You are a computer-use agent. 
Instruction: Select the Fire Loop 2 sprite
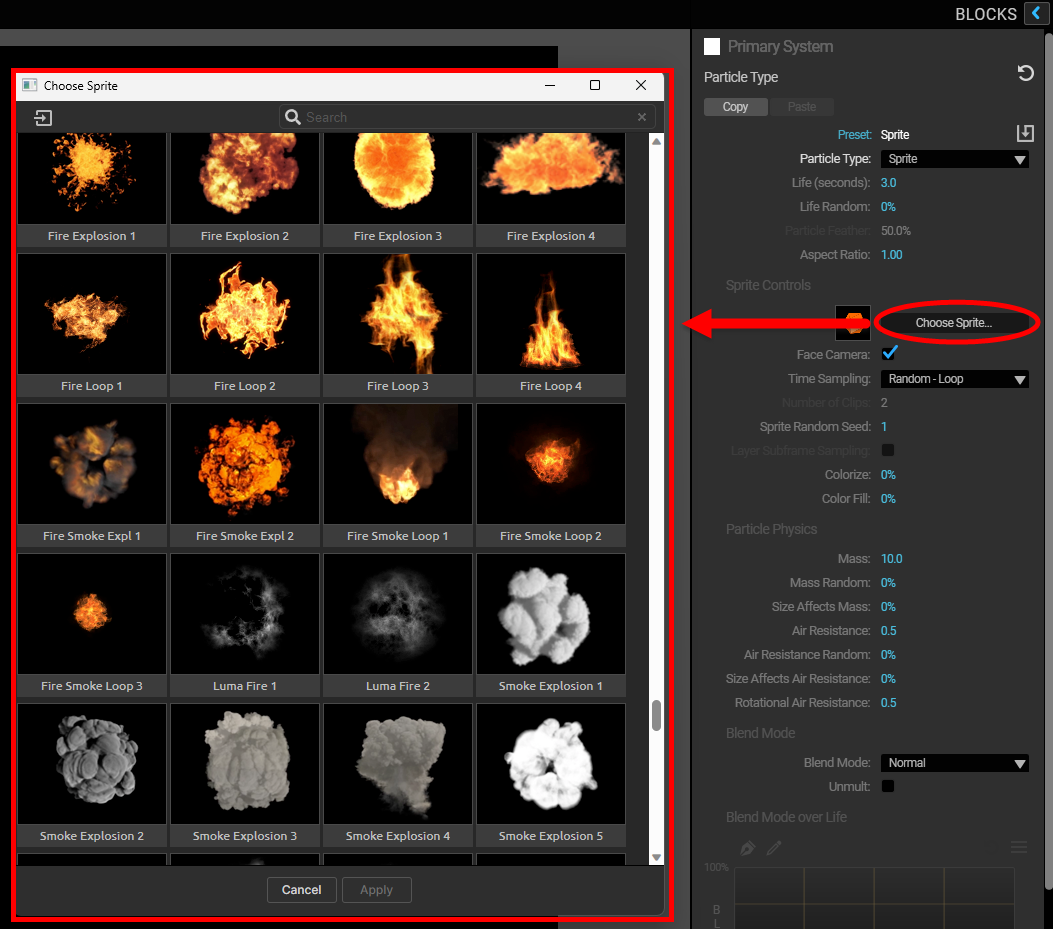pyautogui.click(x=245, y=325)
